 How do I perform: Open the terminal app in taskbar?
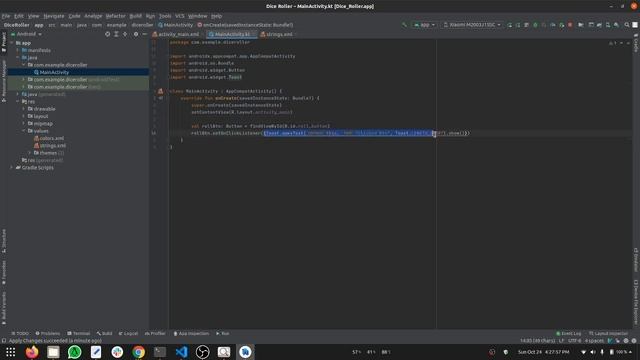160,352
